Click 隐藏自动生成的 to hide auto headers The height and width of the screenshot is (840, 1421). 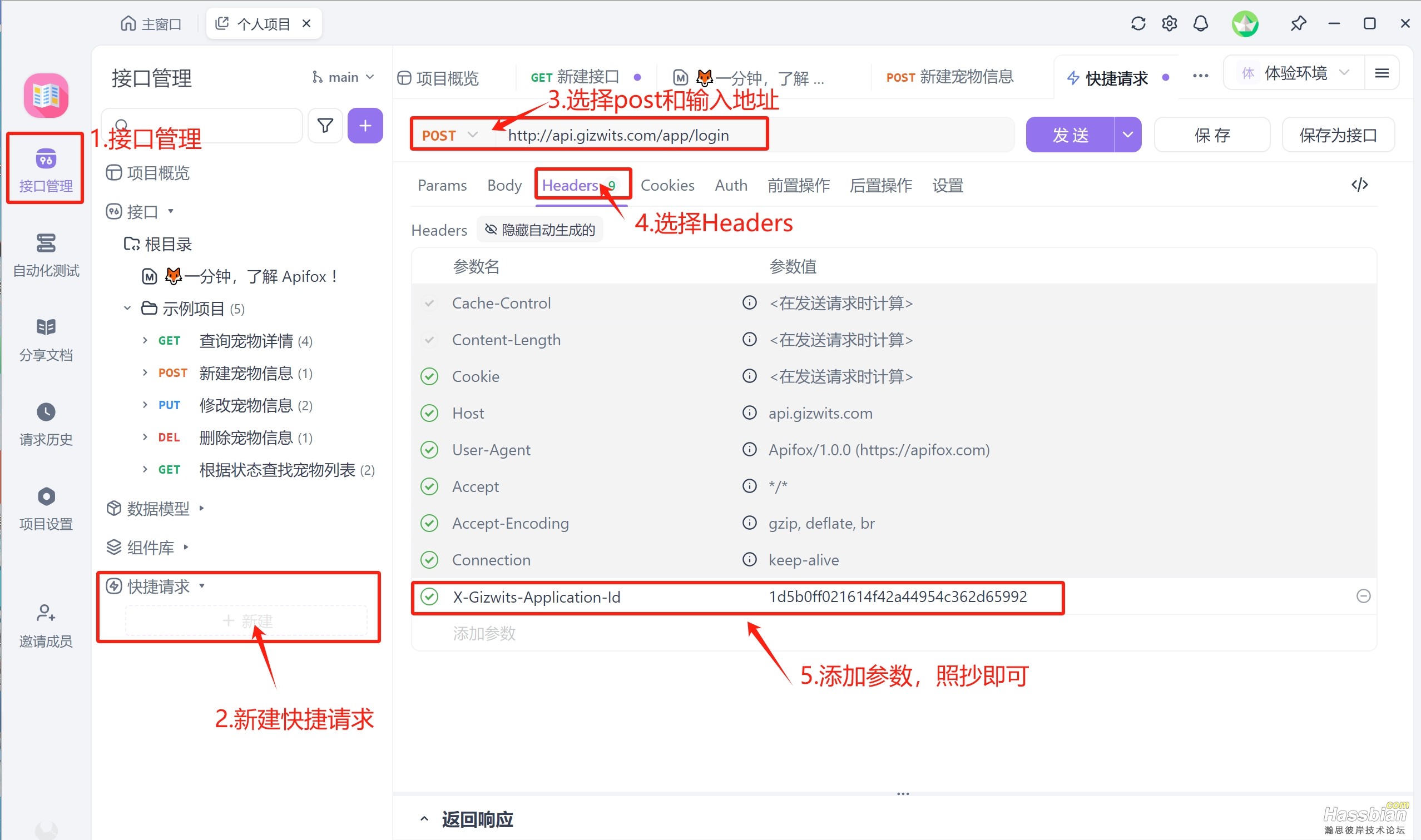(x=539, y=229)
